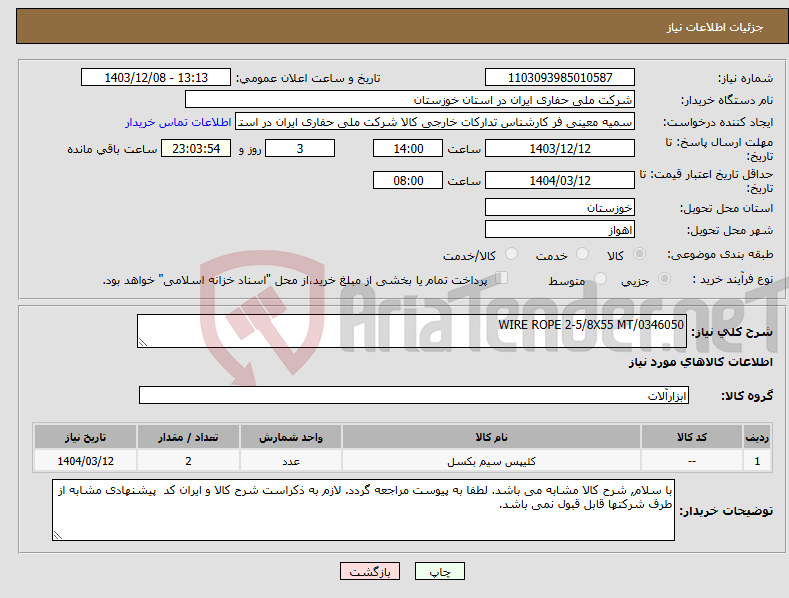Click the گروه کالا label
The image size is (789, 598).
pyautogui.click(x=747, y=396)
